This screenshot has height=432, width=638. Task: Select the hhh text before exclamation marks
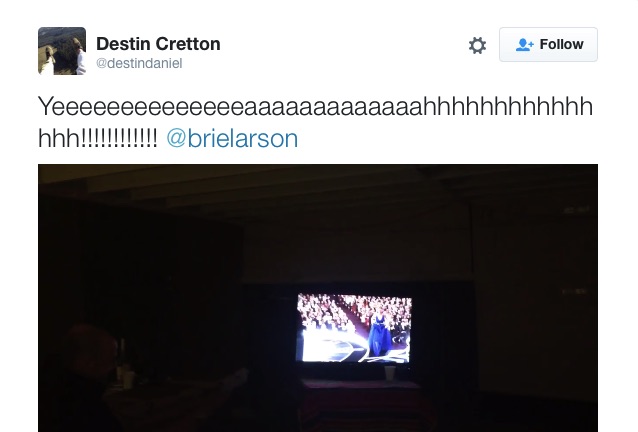pos(60,139)
